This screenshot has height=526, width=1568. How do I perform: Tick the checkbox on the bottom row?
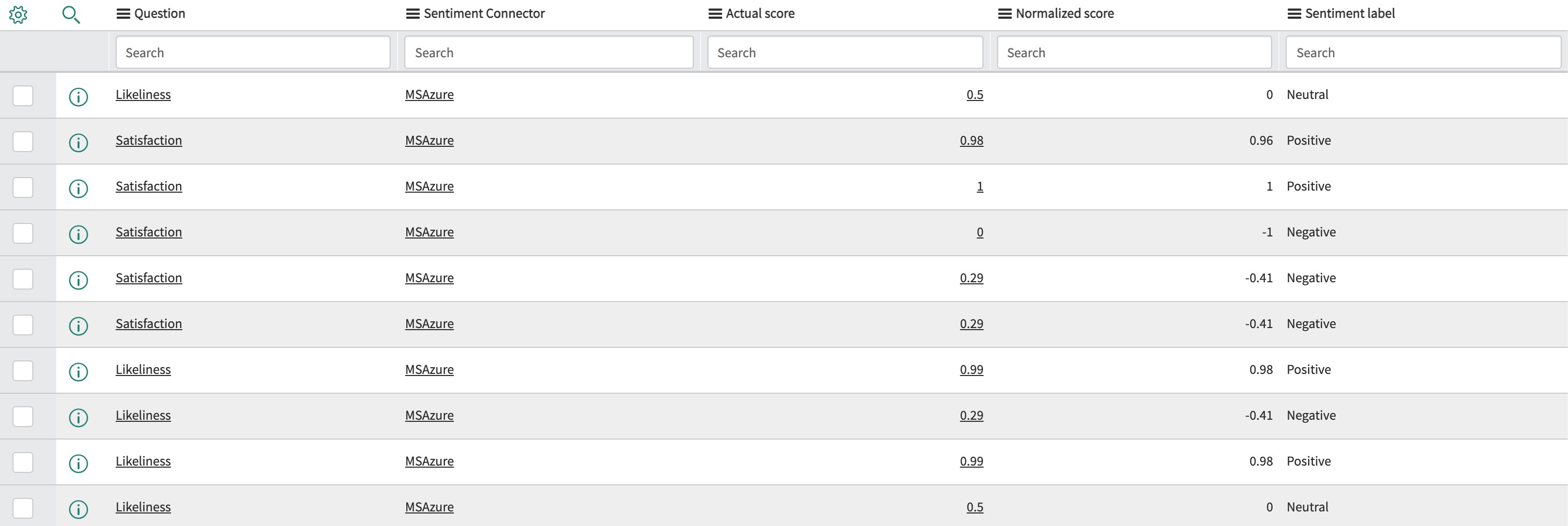pyautogui.click(x=22, y=508)
